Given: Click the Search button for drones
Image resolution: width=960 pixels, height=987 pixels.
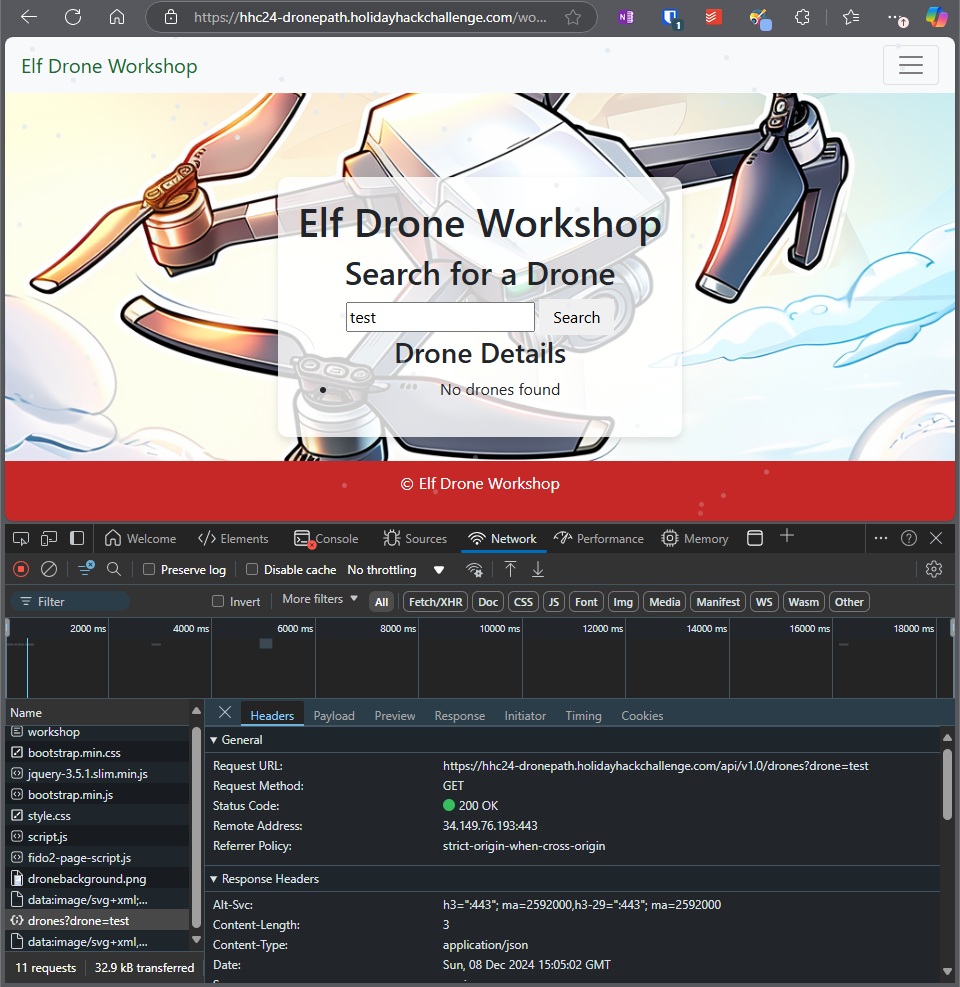Looking at the screenshot, I should 576,317.
